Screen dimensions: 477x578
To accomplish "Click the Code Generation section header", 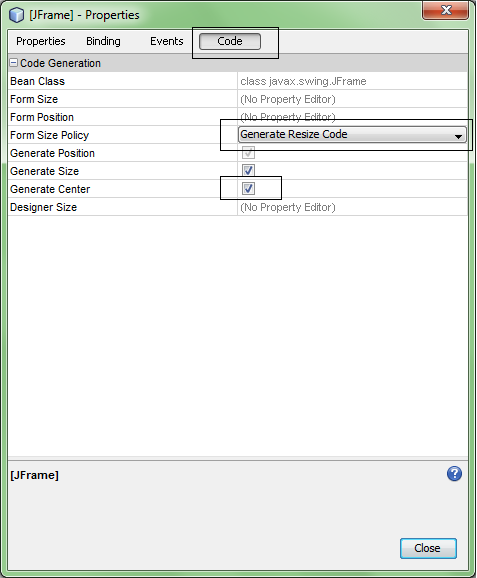I will 237,63.
